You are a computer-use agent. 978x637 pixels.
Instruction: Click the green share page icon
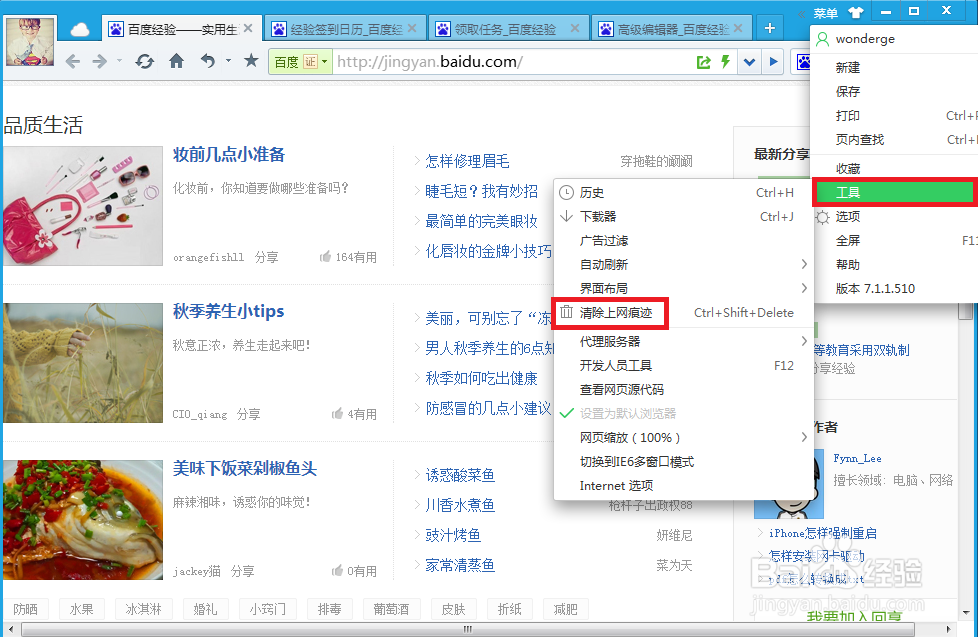click(x=703, y=62)
